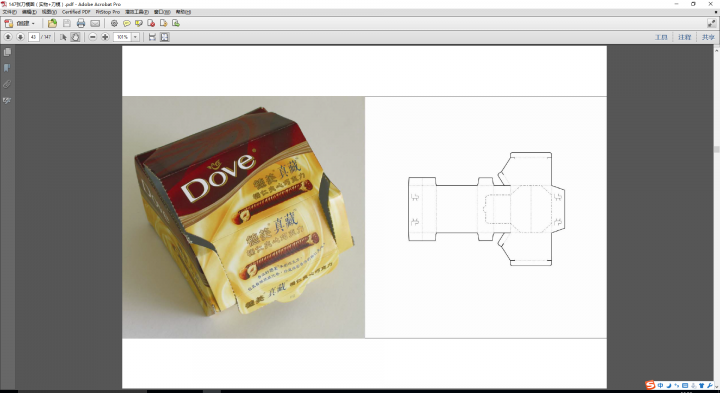Open the Tools pane link
This screenshot has height=393, width=720.
click(661, 37)
